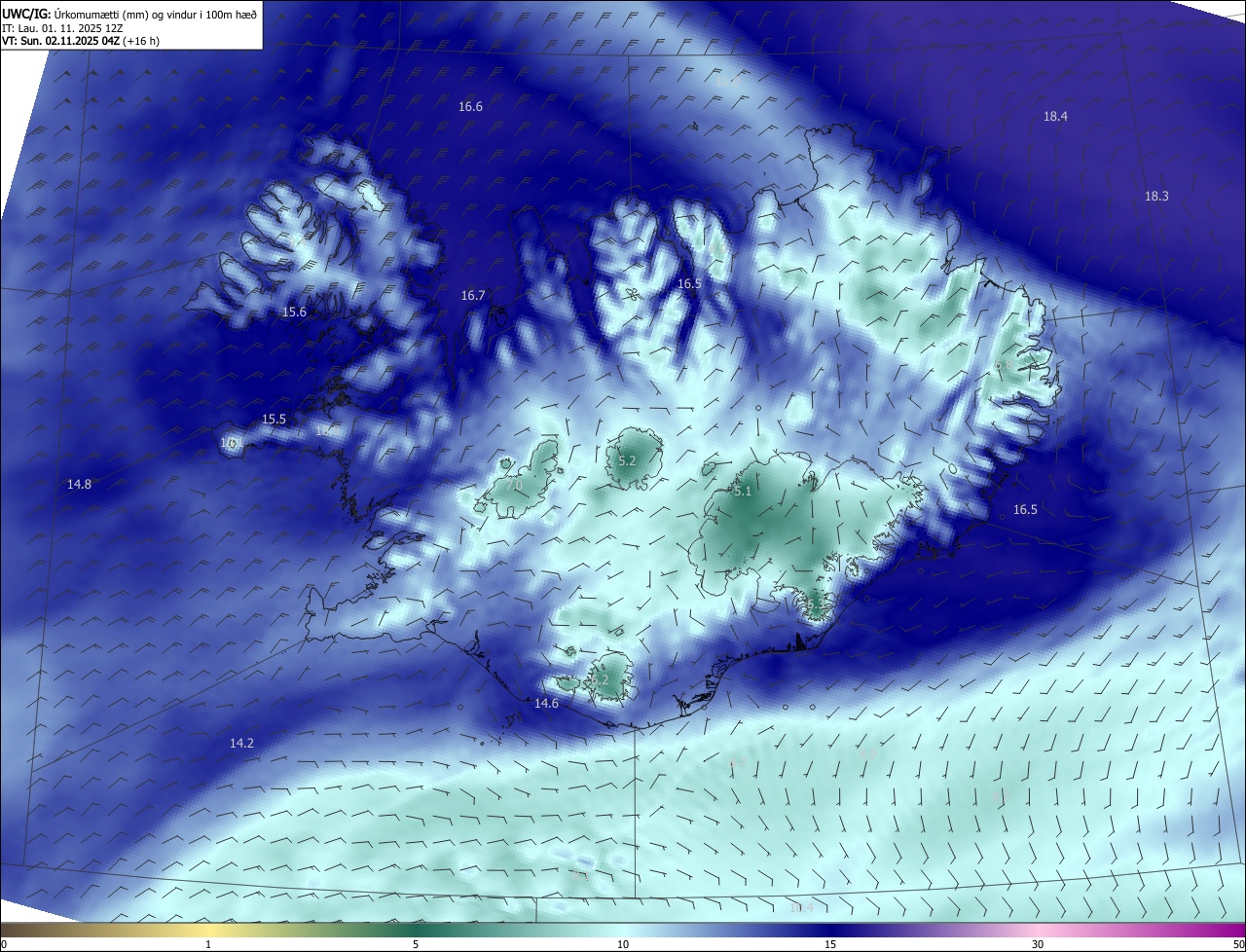Click the 14.2 value label on the map
Viewport: 1246px width, 952px height.
pos(241,743)
